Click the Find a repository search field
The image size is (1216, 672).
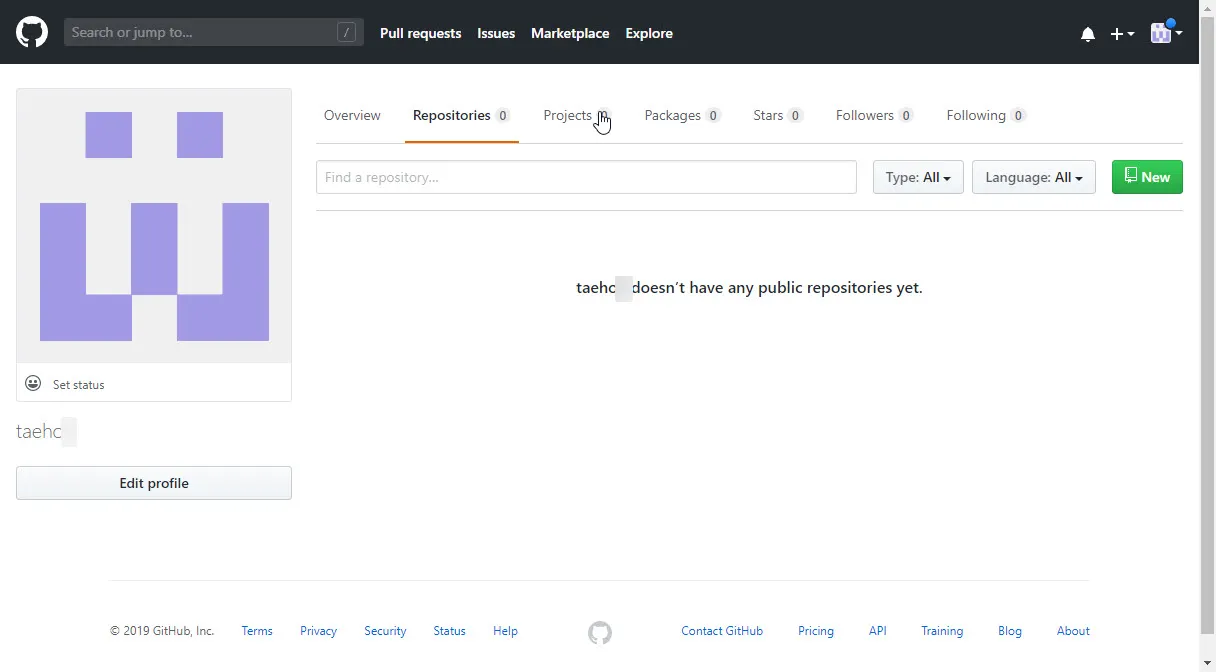coord(586,177)
